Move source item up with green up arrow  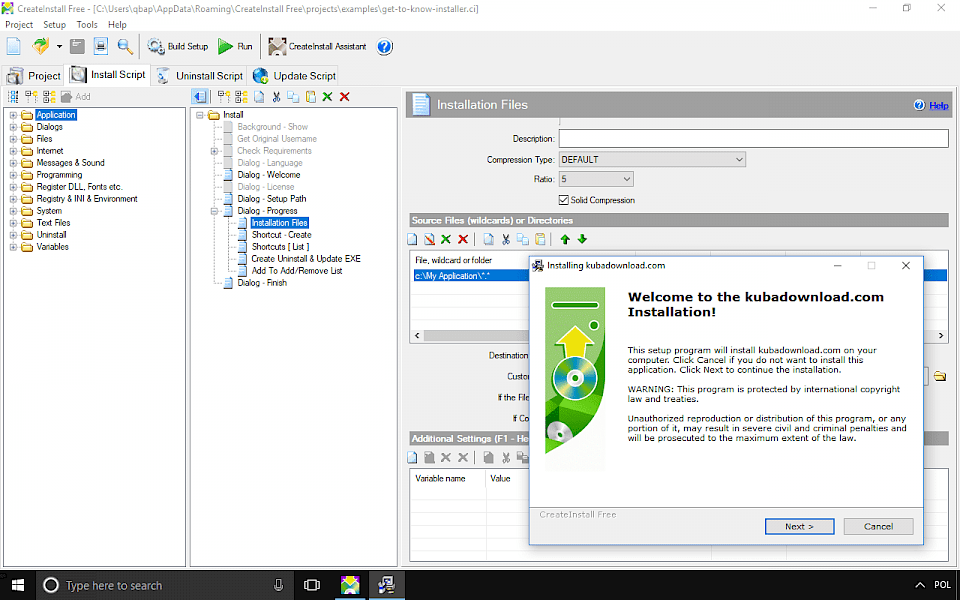pyautogui.click(x=565, y=239)
